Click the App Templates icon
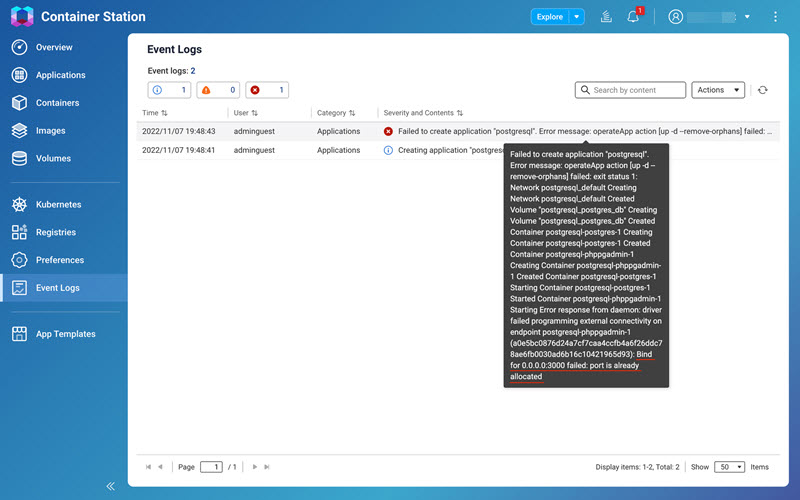The width and height of the screenshot is (800, 500). [x=19, y=334]
